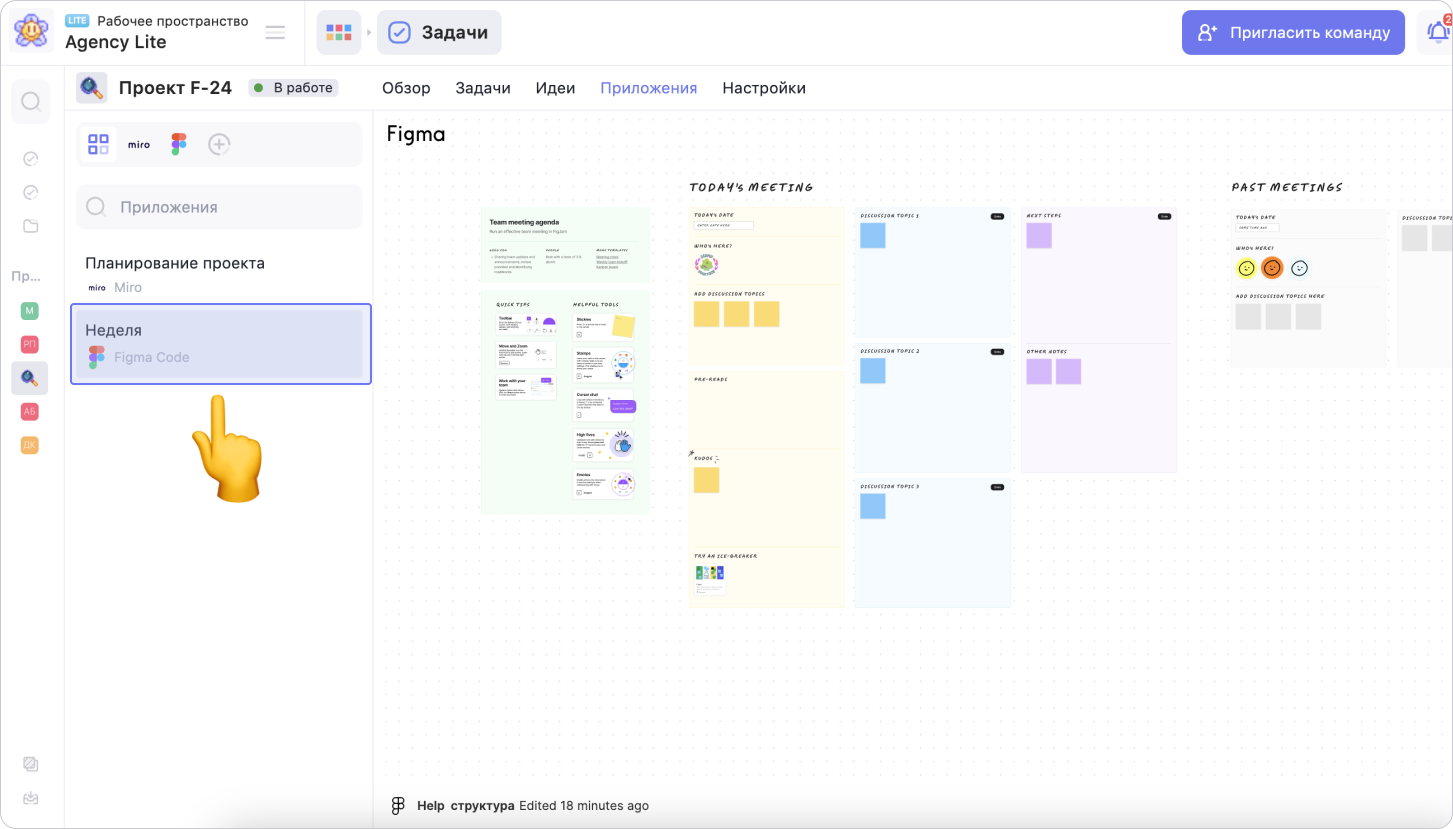Click the LITE plan badge
Screen dimensions: 1453x829
tap(77, 20)
